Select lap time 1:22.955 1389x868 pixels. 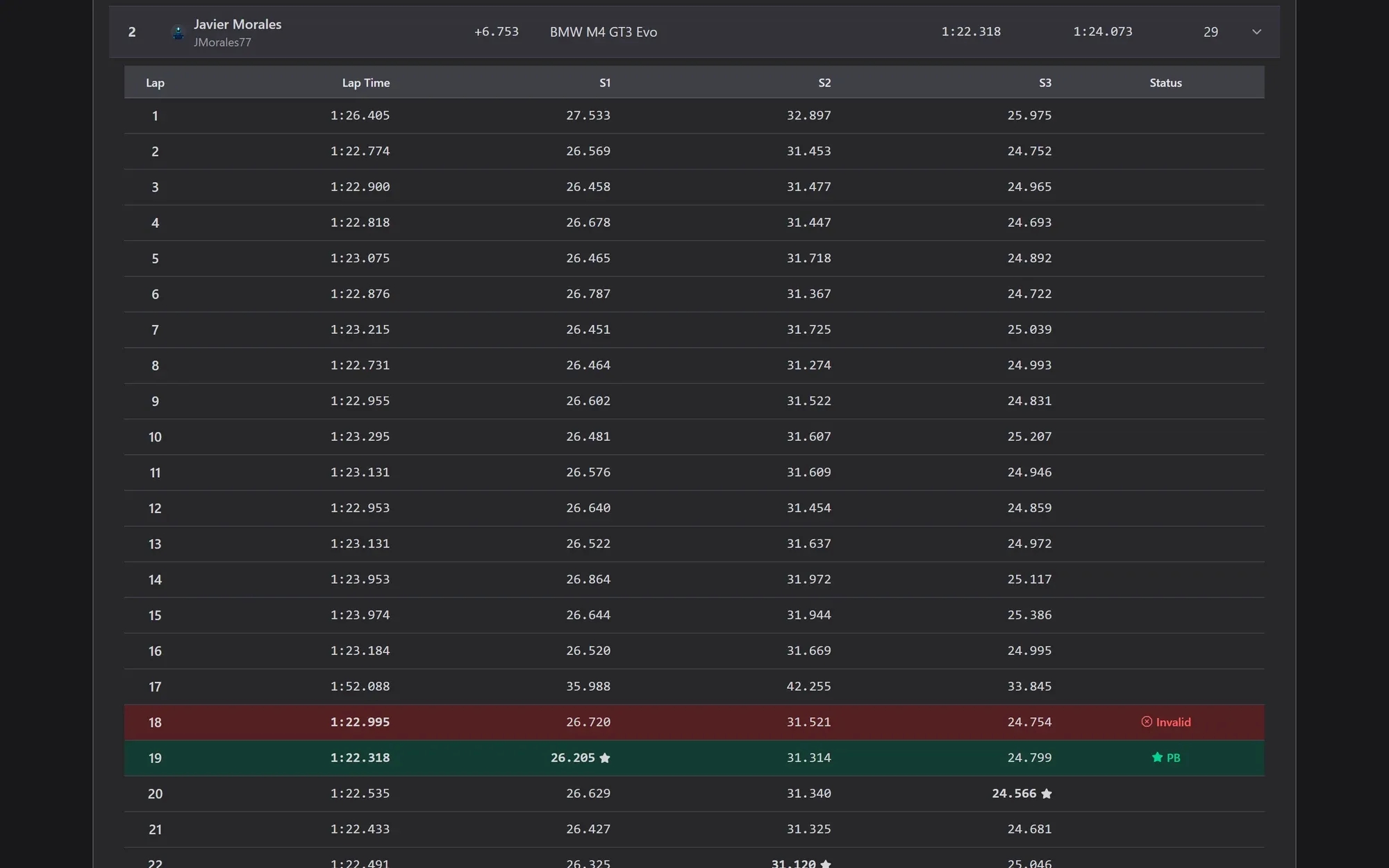click(360, 401)
